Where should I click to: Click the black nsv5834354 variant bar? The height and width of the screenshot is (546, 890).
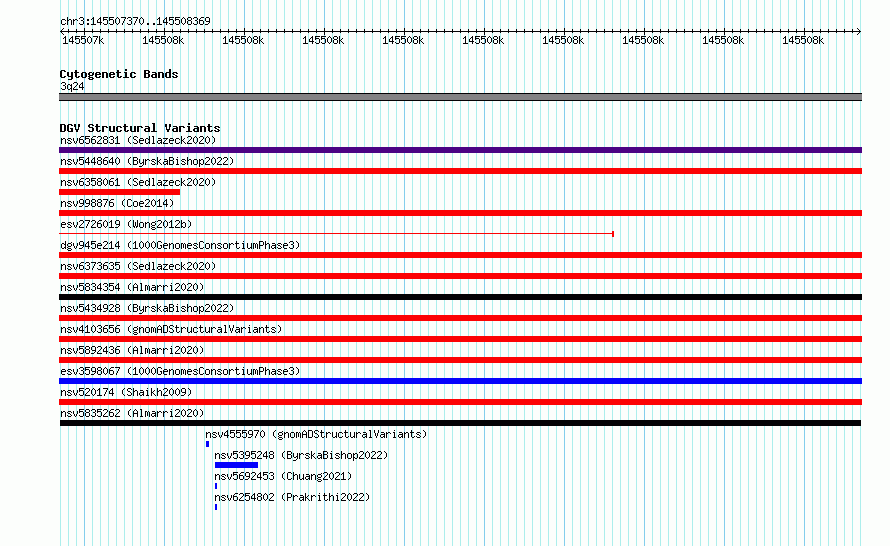pos(460,297)
